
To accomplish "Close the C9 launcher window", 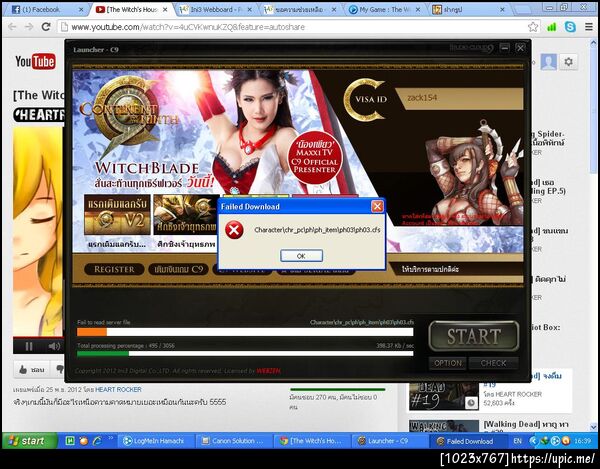I will click(520, 48).
